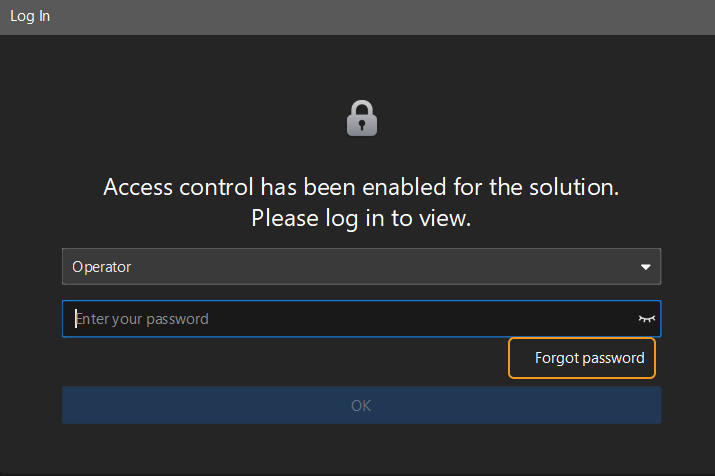Click the dark title bar labeled Log In

[x=357, y=17]
